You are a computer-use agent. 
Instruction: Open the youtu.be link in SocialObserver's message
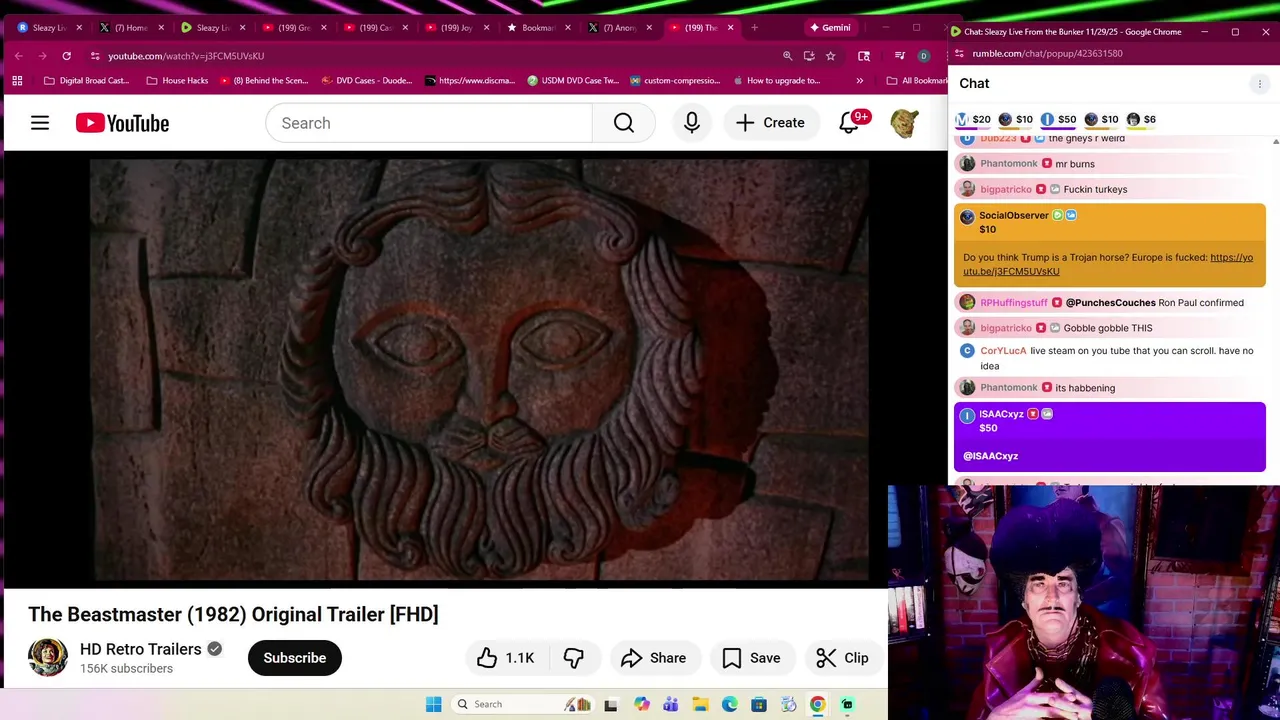tap(1108, 264)
